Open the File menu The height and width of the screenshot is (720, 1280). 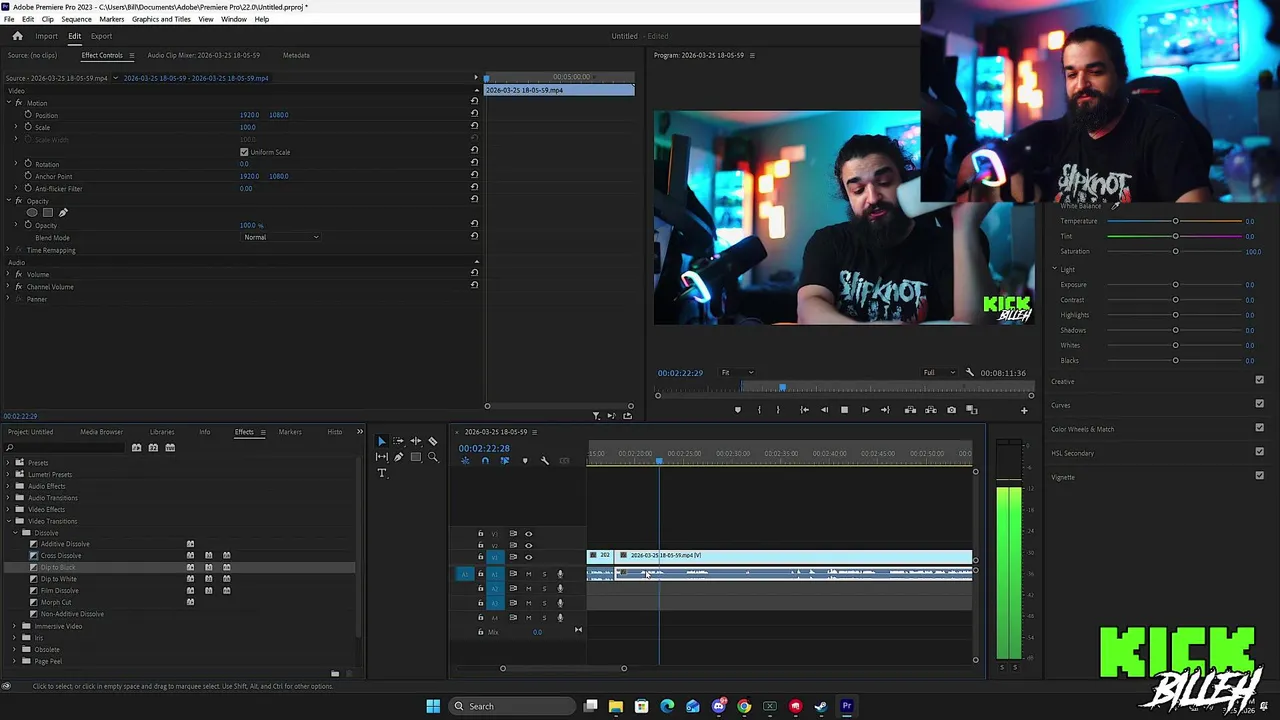pos(9,19)
